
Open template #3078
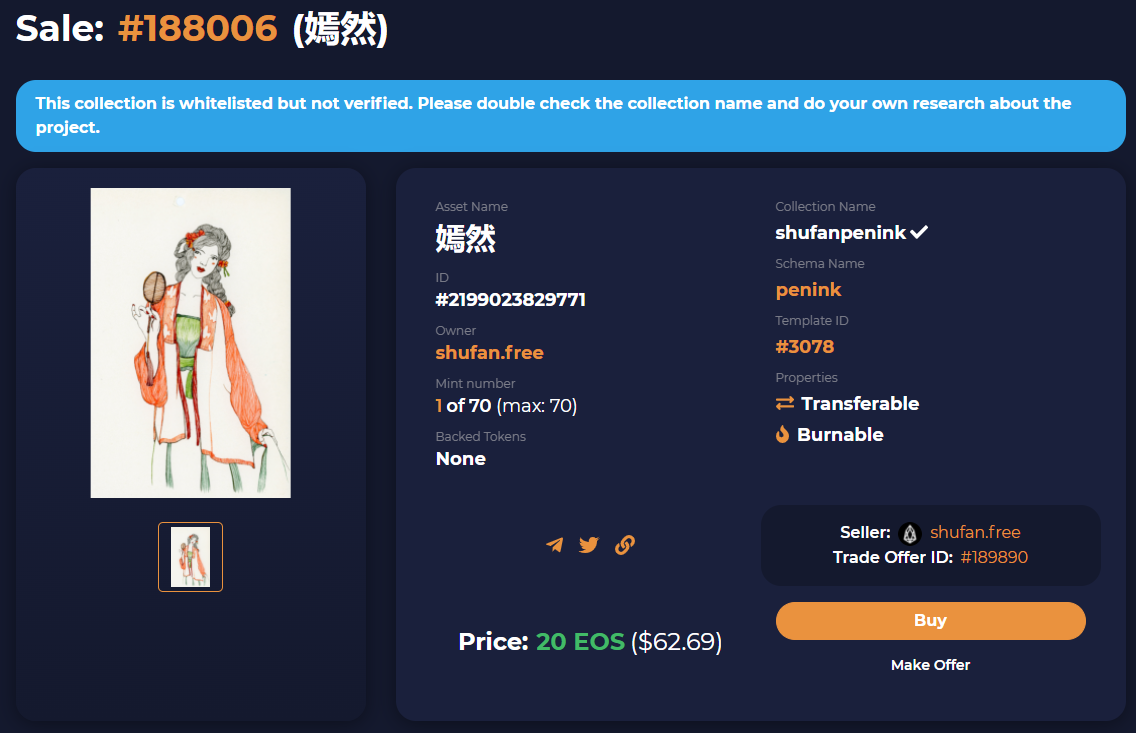[804, 346]
